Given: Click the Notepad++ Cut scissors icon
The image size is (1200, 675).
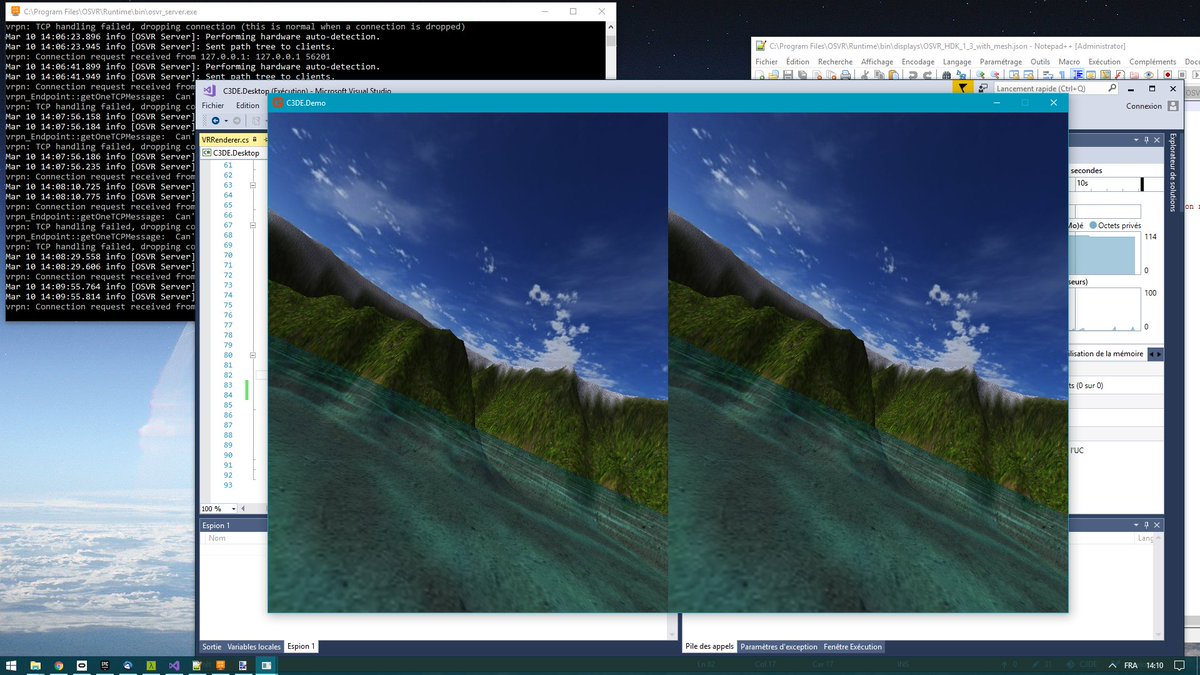Looking at the screenshot, I should [x=865, y=75].
